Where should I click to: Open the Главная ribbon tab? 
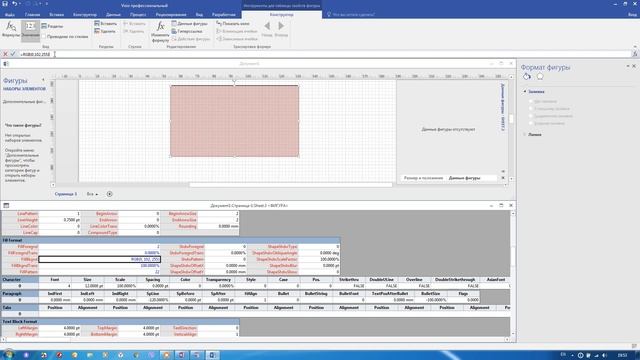coord(33,15)
